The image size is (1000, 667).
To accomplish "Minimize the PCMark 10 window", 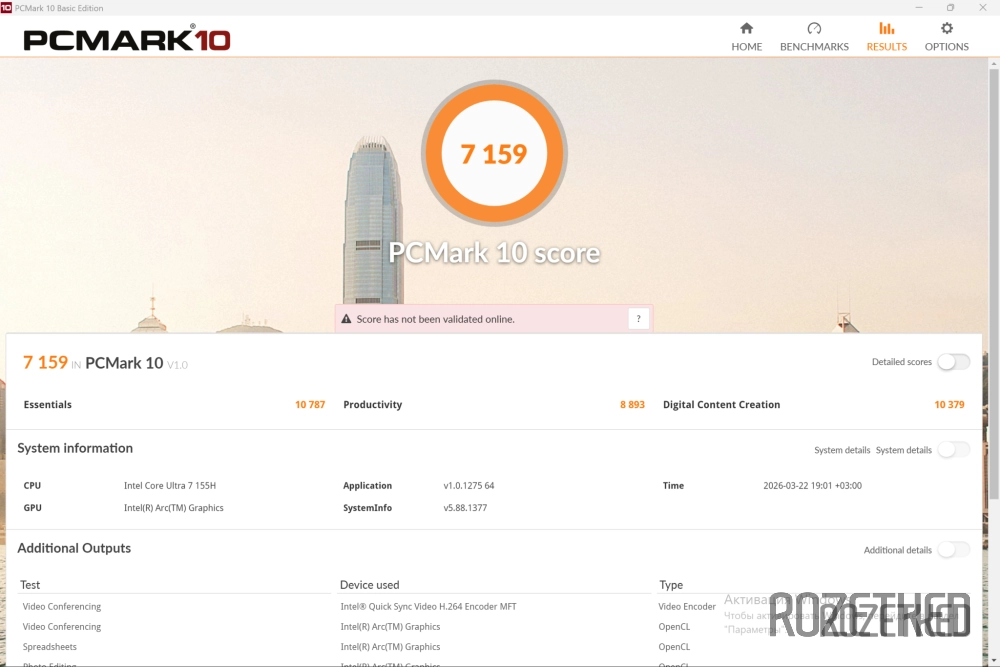I will pos(918,7).
